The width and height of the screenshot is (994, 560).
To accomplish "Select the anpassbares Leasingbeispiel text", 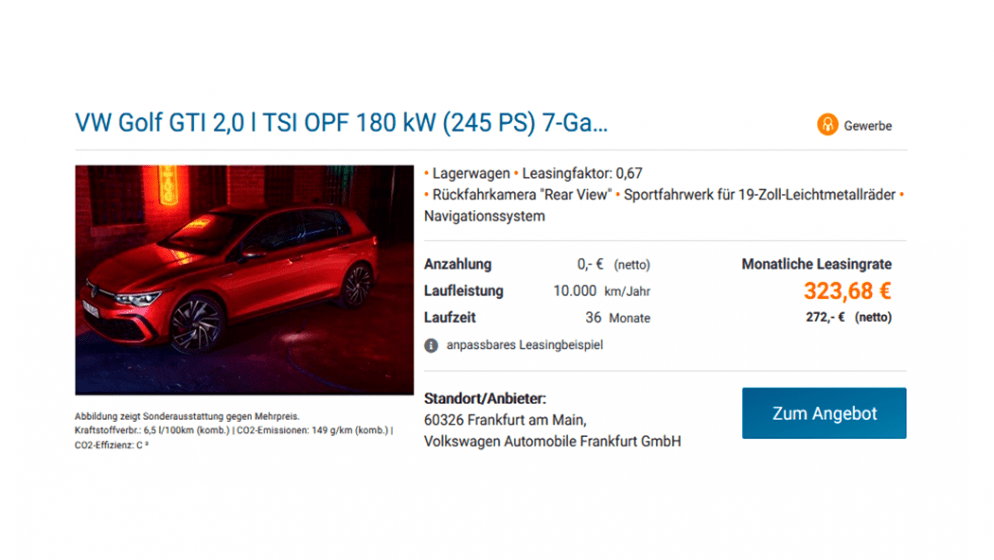I will click(x=525, y=345).
